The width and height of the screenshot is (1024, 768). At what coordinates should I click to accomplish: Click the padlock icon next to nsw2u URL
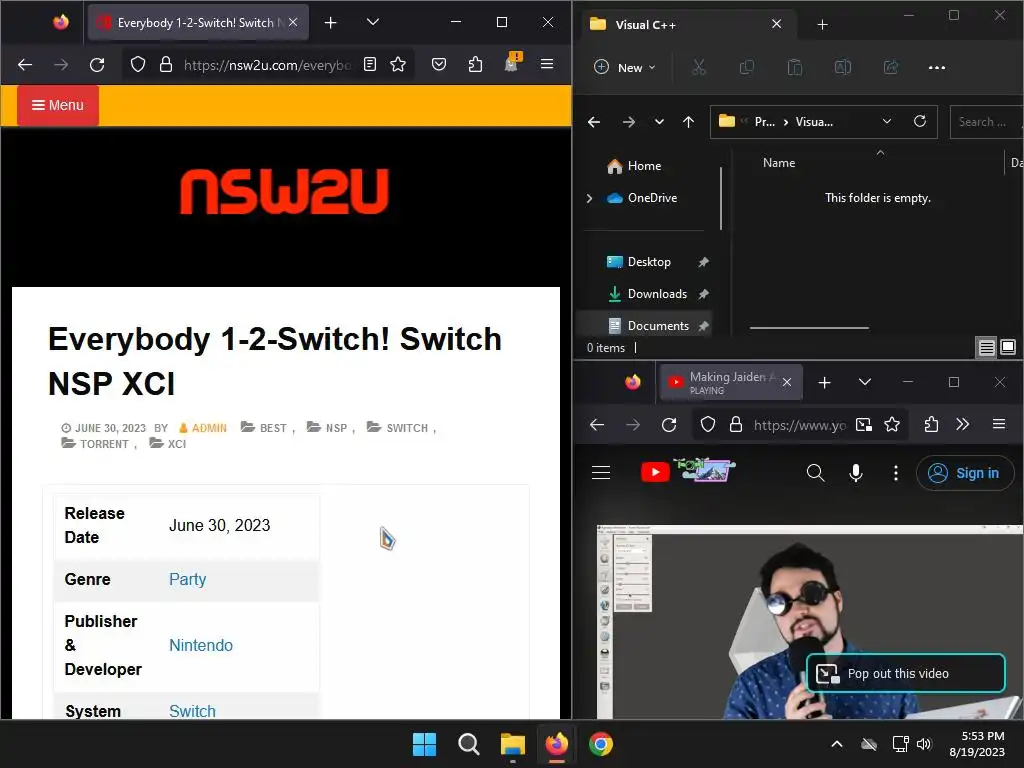coord(166,65)
